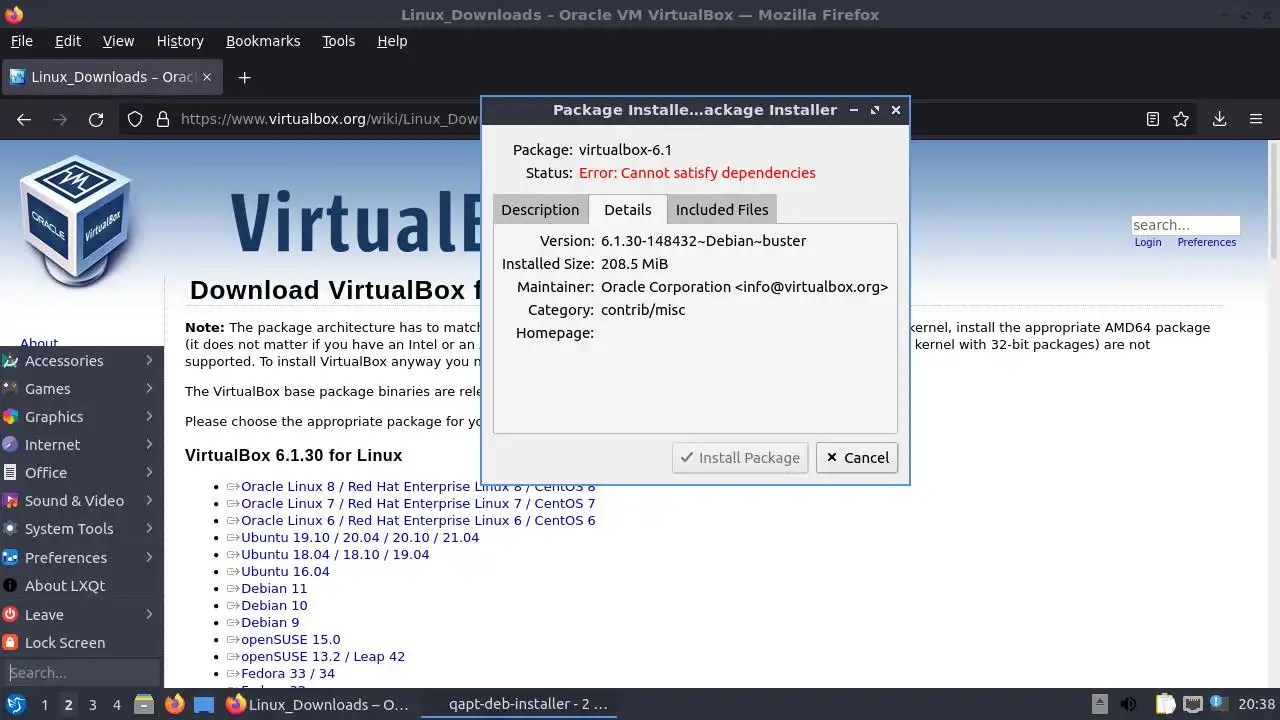Open the Bookmarks menu in Firefox
Viewport: 1280px width, 720px height.
point(263,41)
